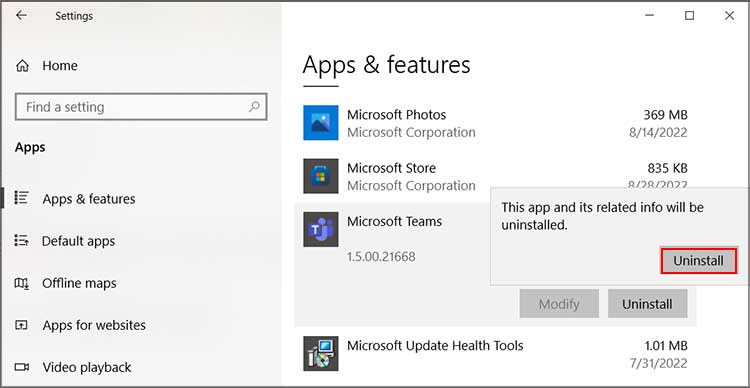Click the Apps & features list icon
Screen dimensions: 750x388
[x=22, y=198]
